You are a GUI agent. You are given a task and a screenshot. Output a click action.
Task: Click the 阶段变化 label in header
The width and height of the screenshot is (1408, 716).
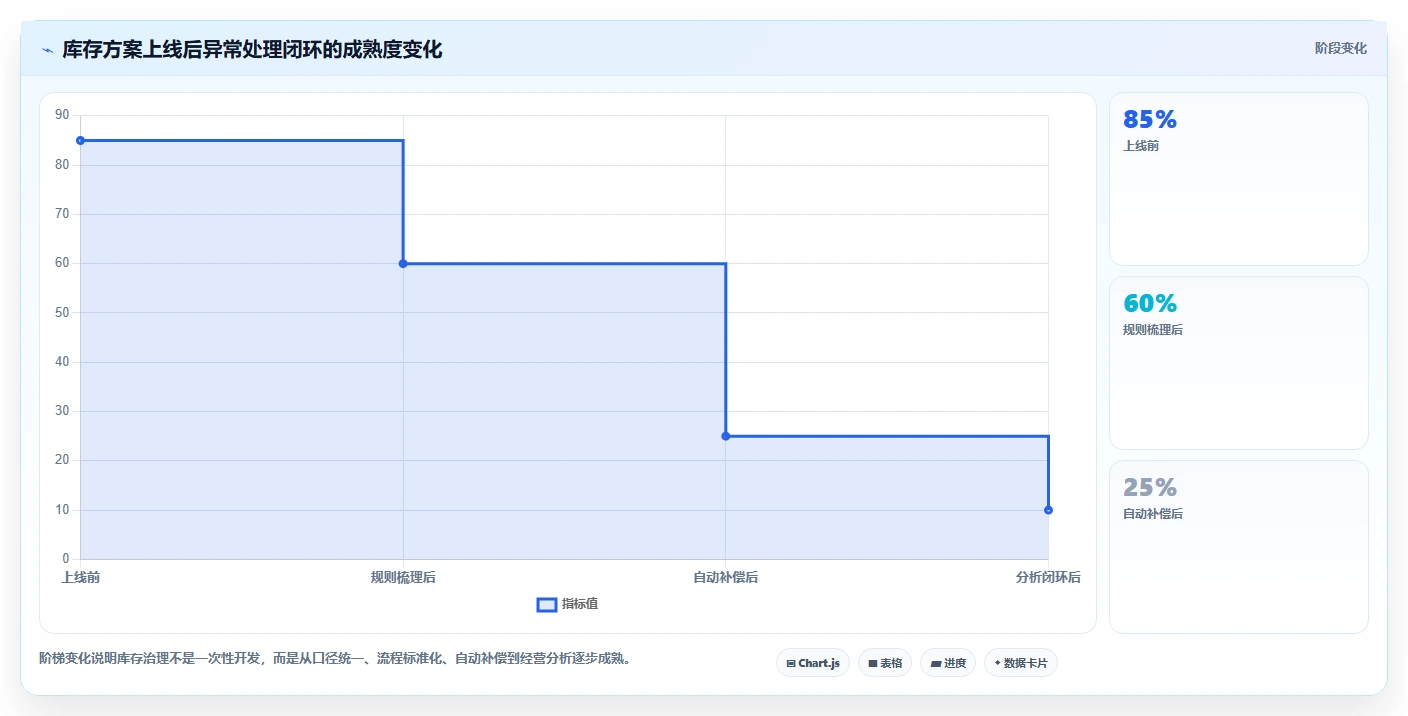1340,48
